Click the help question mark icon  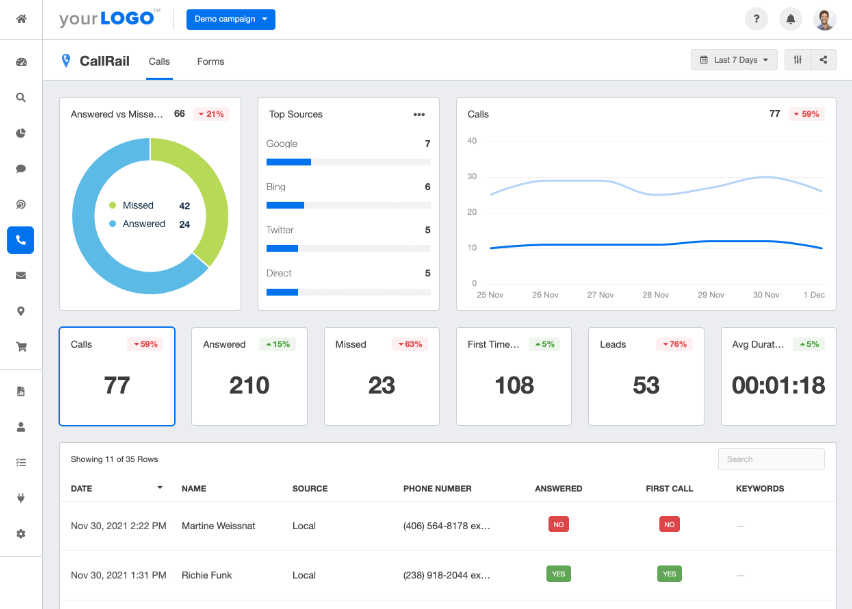point(756,18)
